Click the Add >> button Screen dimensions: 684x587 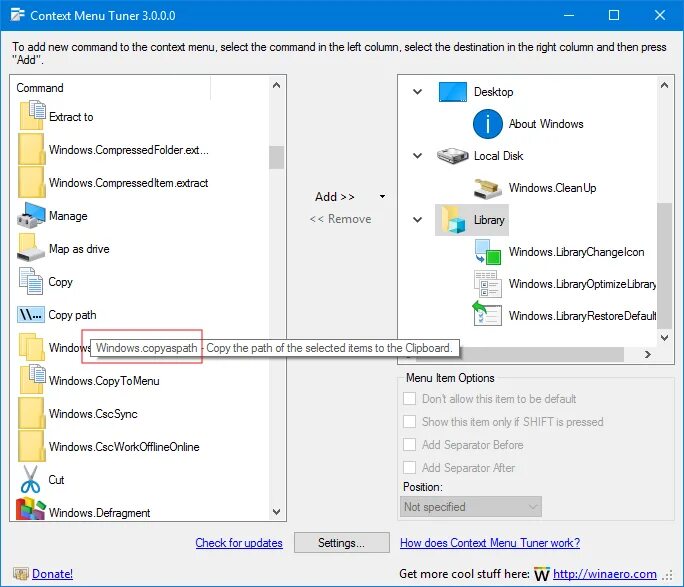(335, 197)
